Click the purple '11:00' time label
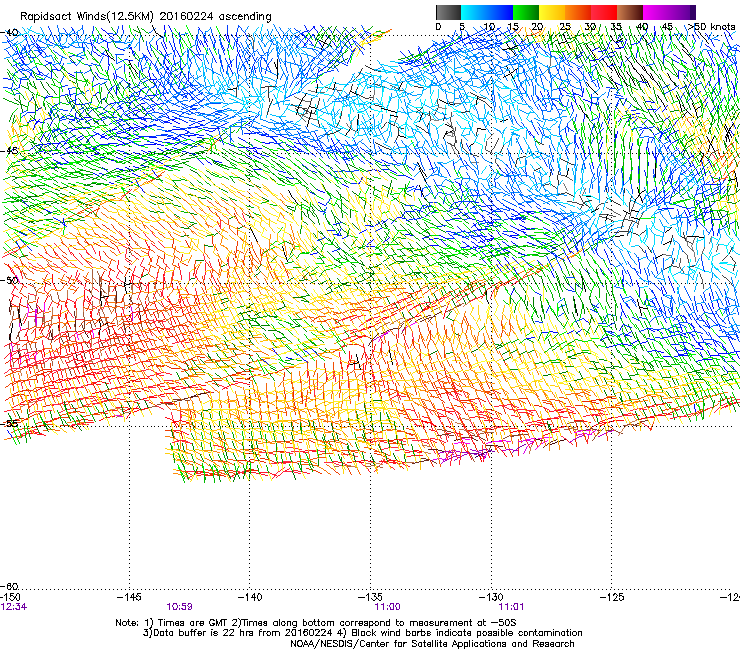 [387, 607]
